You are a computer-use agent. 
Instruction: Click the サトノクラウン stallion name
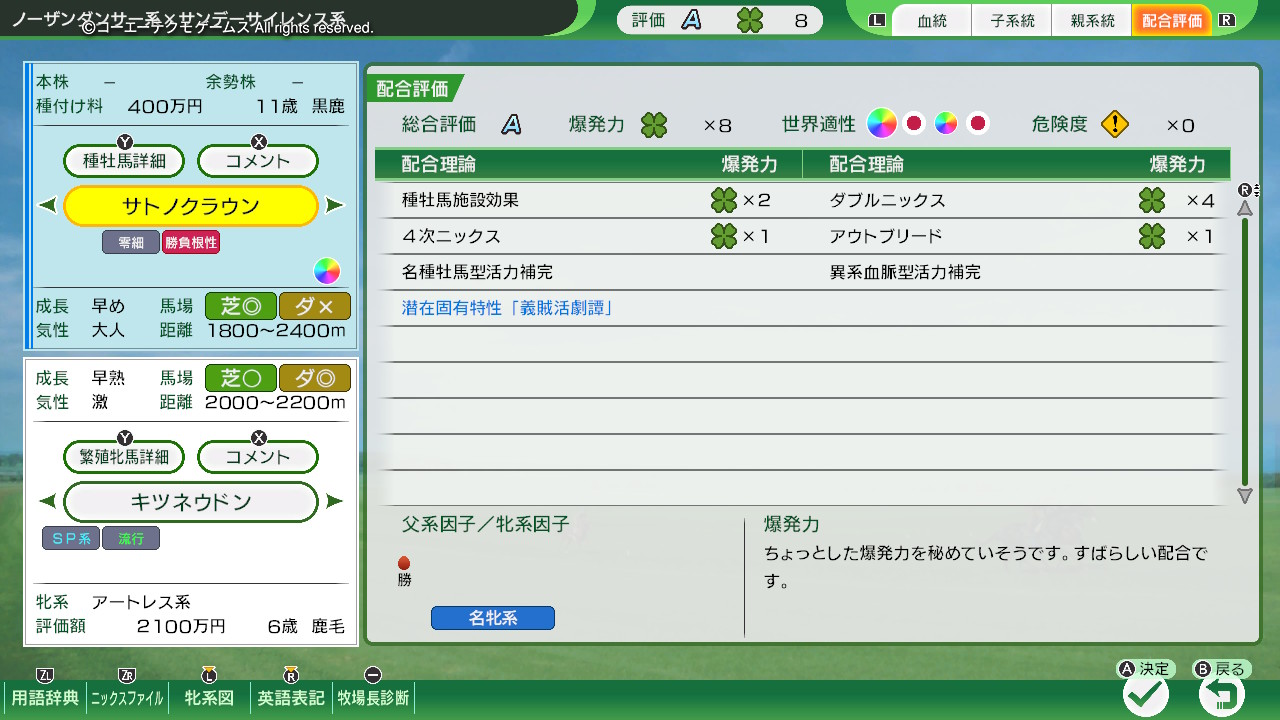click(x=191, y=206)
